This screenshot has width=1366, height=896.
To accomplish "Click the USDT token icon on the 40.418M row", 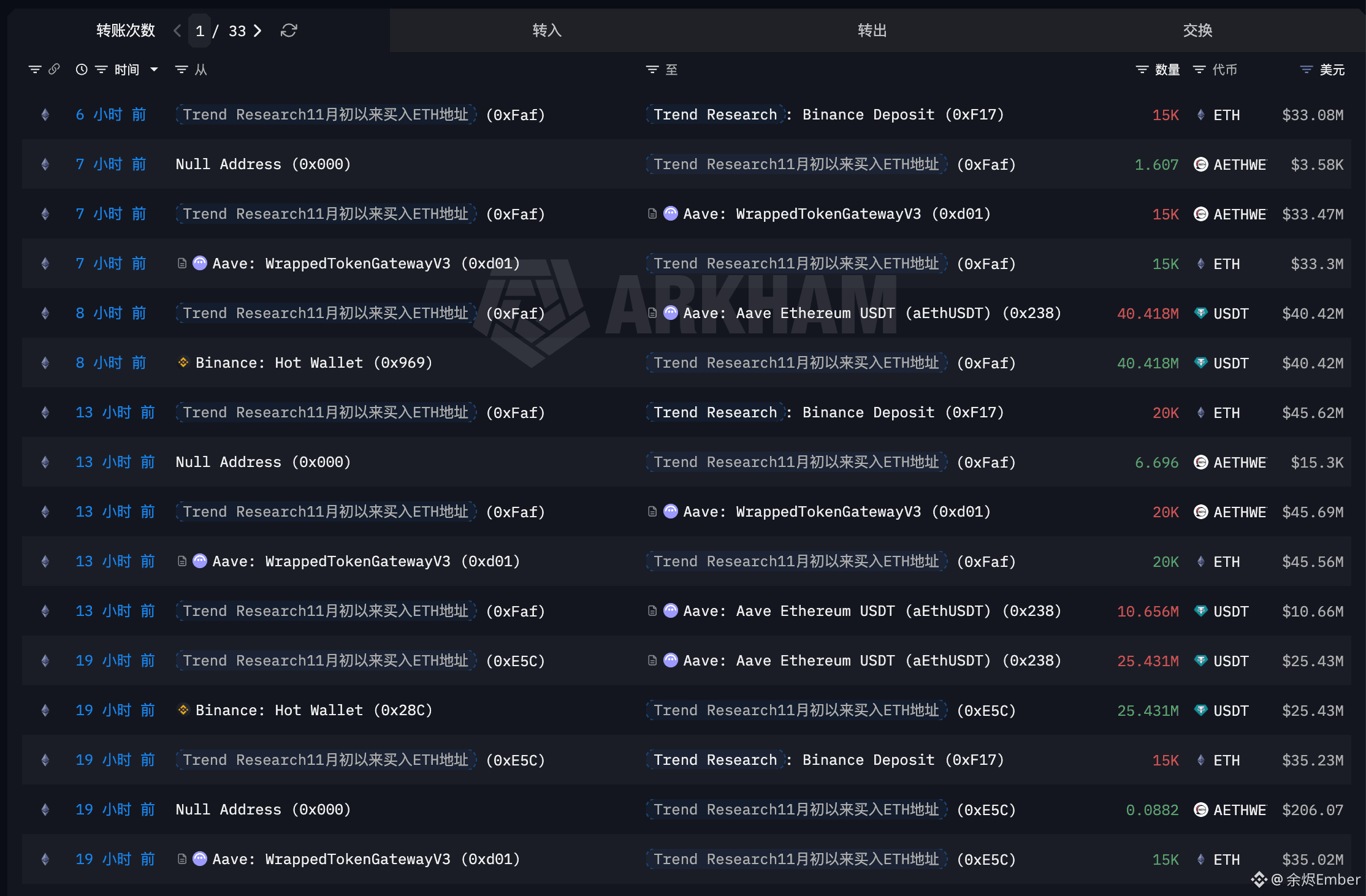I will [1200, 313].
